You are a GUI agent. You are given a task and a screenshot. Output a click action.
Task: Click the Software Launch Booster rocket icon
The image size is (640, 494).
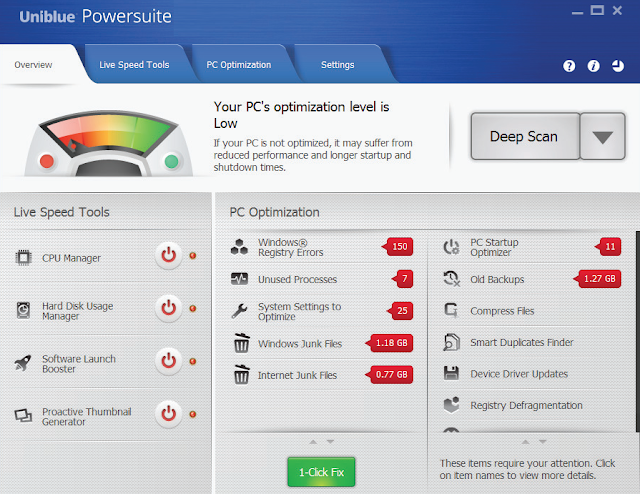[x=23, y=363]
